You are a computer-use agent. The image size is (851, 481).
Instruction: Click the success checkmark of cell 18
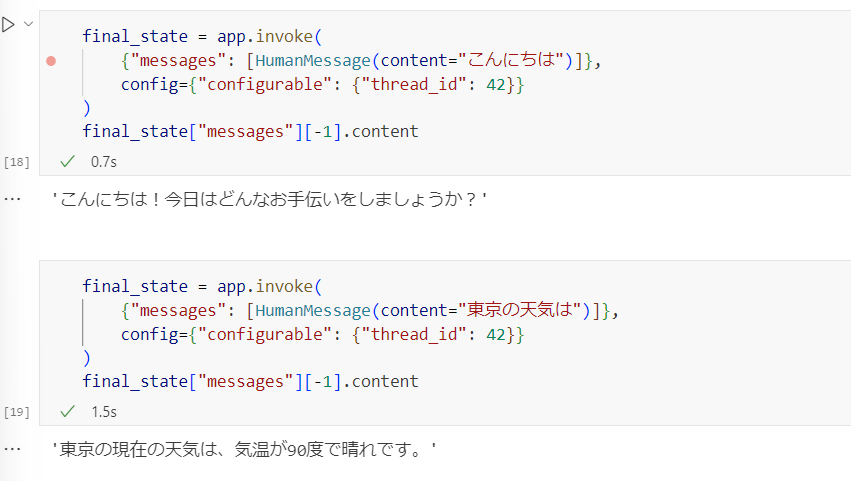tap(67, 161)
